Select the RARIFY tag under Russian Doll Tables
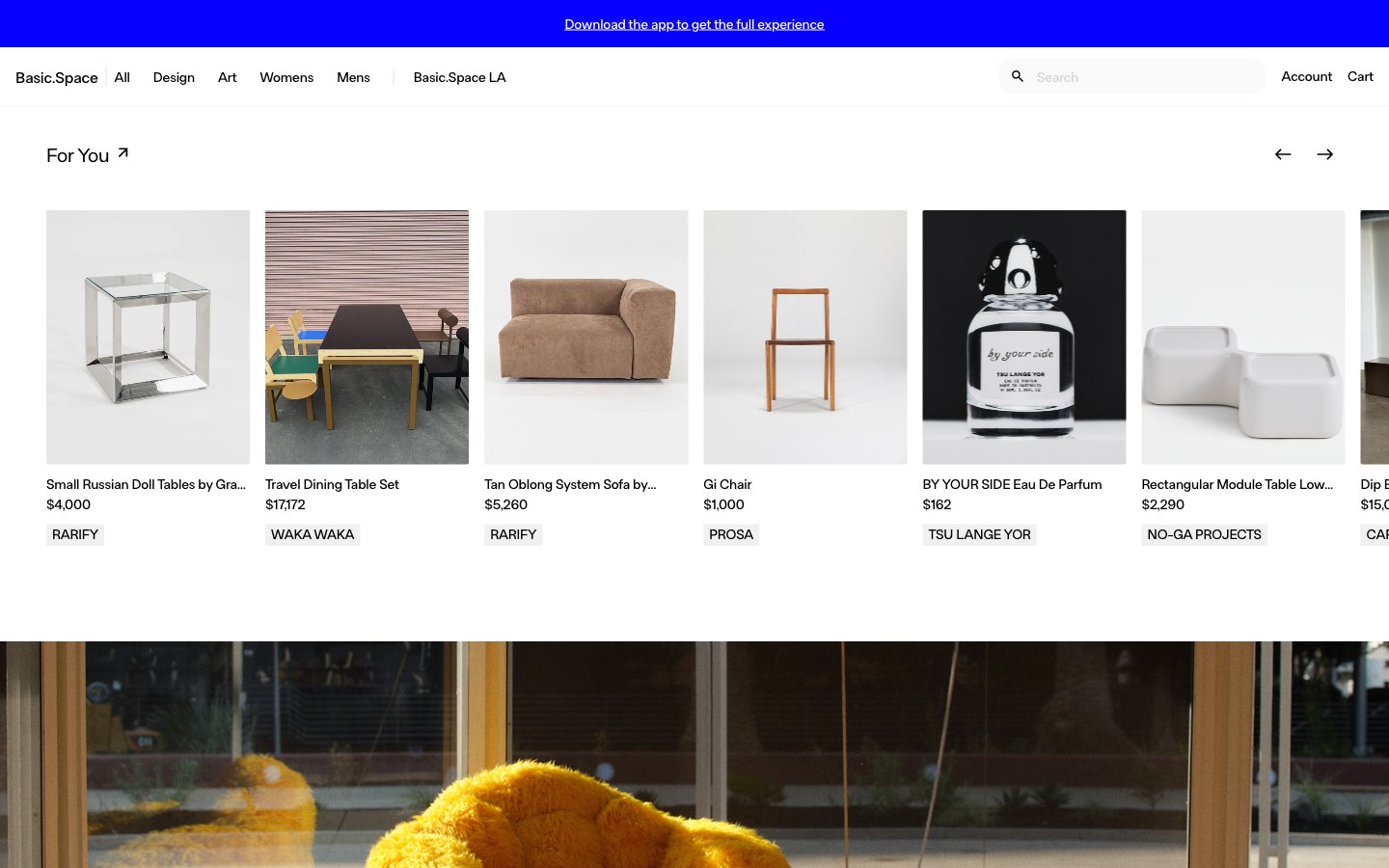This screenshot has height=868, width=1389. click(x=75, y=534)
